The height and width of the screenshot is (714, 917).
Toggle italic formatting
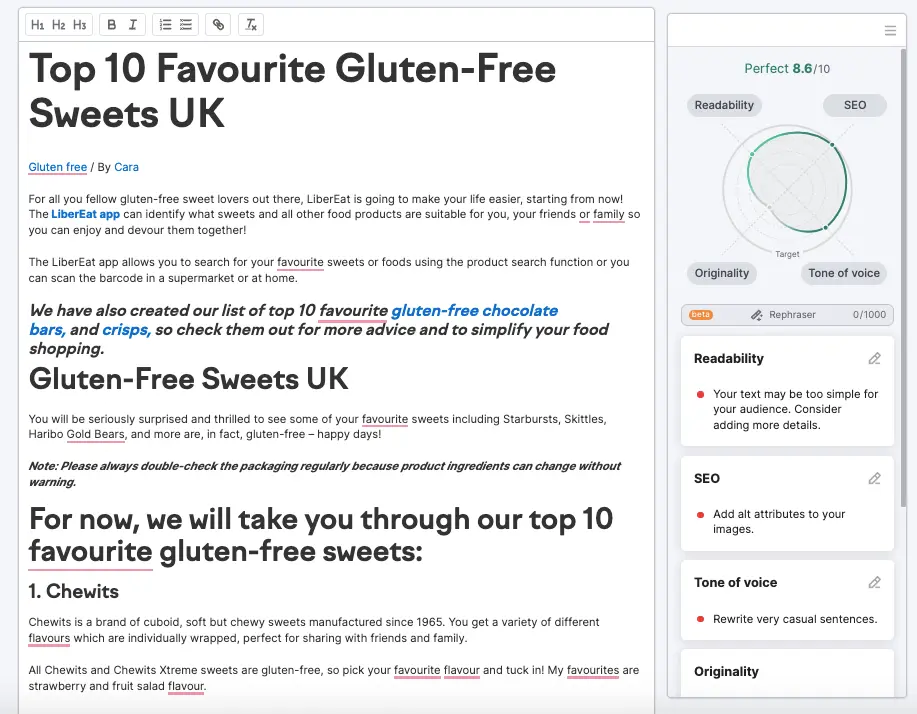(x=133, y=25)
